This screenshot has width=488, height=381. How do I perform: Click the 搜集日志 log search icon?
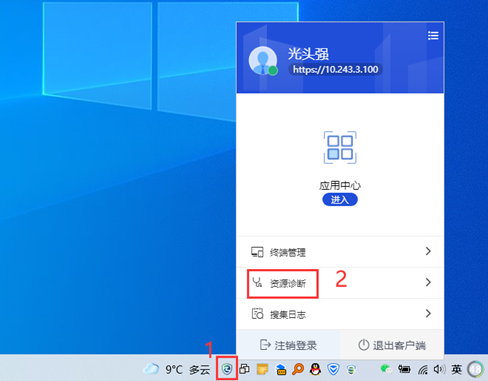(x=257, y=313)
